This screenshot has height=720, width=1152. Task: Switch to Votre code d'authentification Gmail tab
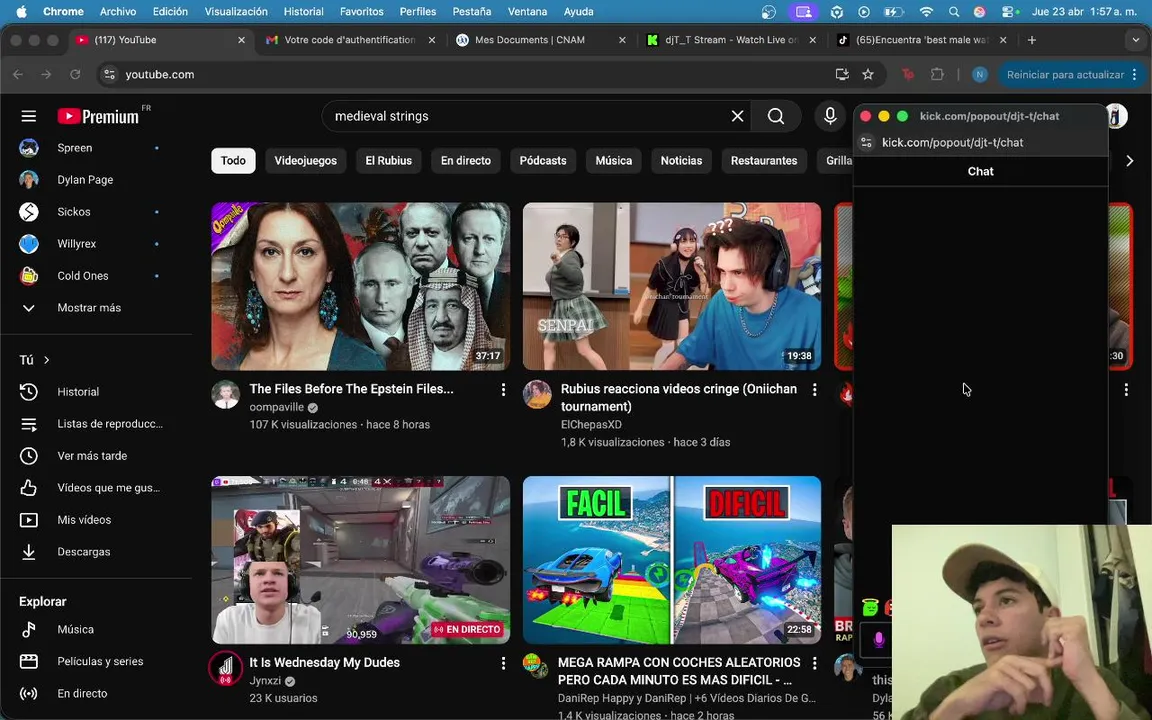point(350,40)
